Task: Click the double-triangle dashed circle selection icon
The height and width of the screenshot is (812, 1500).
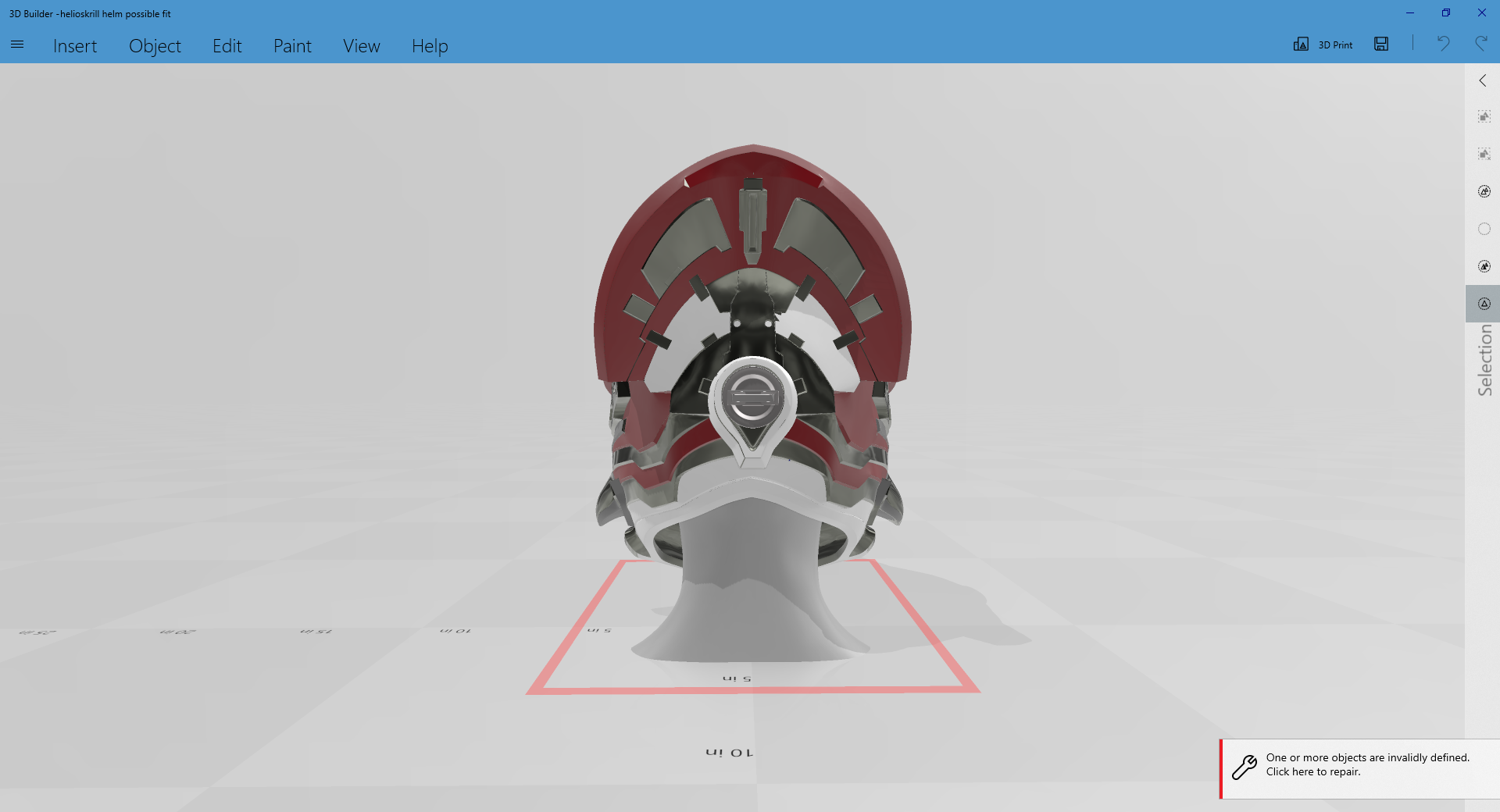Action: (1484, 191)
